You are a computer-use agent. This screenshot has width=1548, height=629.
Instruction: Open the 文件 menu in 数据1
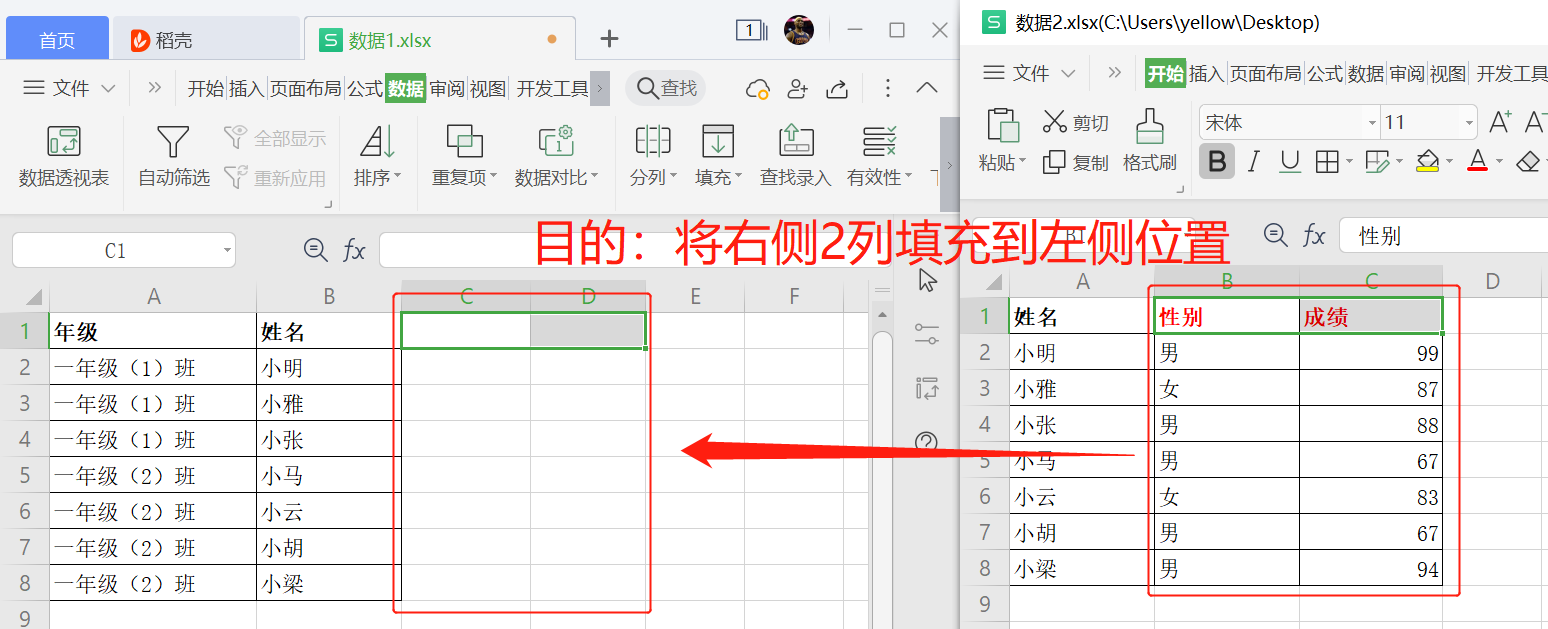[69, 88]
